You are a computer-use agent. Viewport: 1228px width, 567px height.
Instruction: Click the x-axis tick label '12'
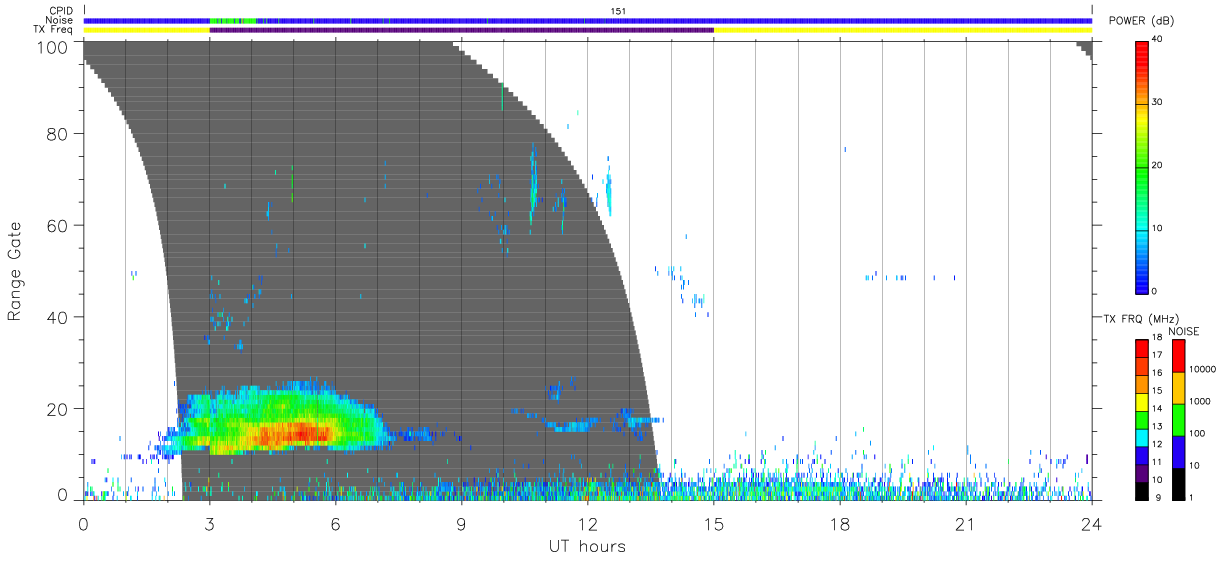(x=587, y=524)
